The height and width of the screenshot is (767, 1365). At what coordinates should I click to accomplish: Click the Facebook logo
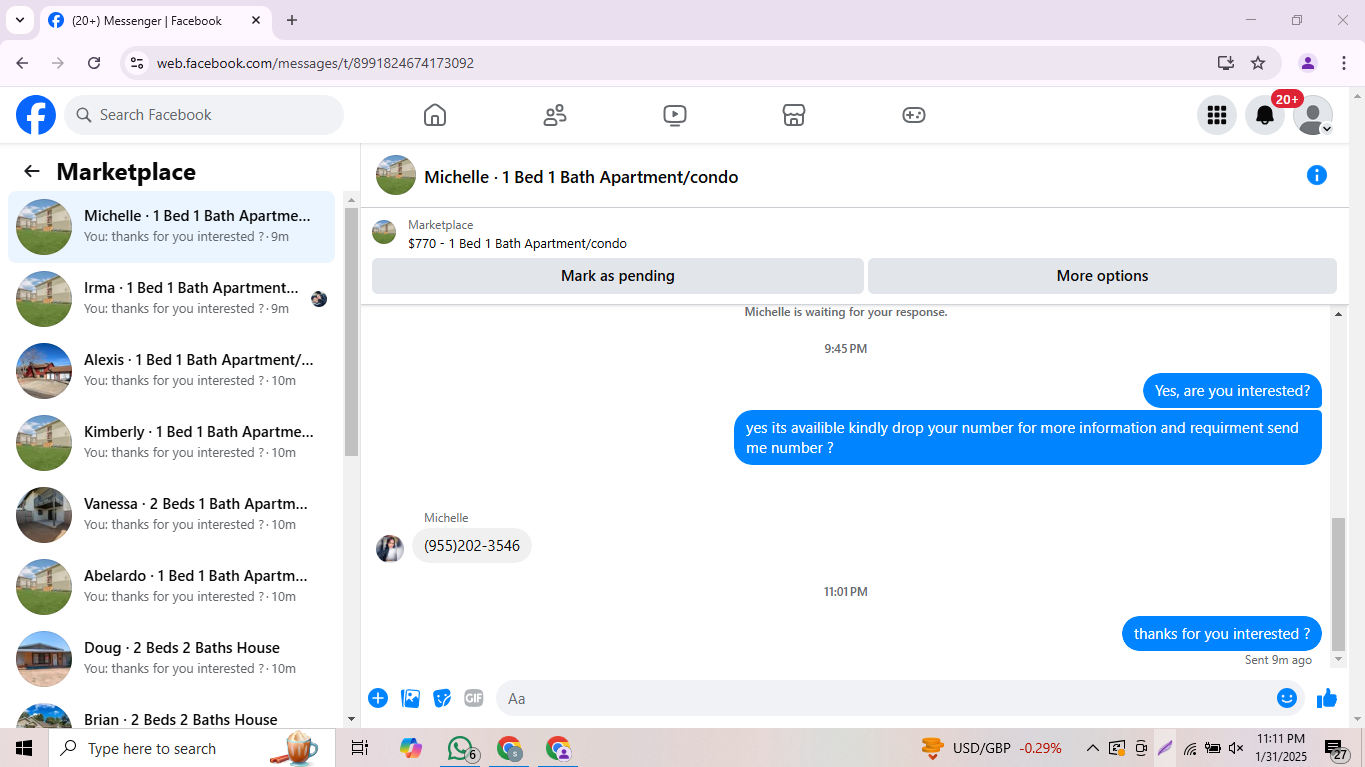[x=36, y=115]
